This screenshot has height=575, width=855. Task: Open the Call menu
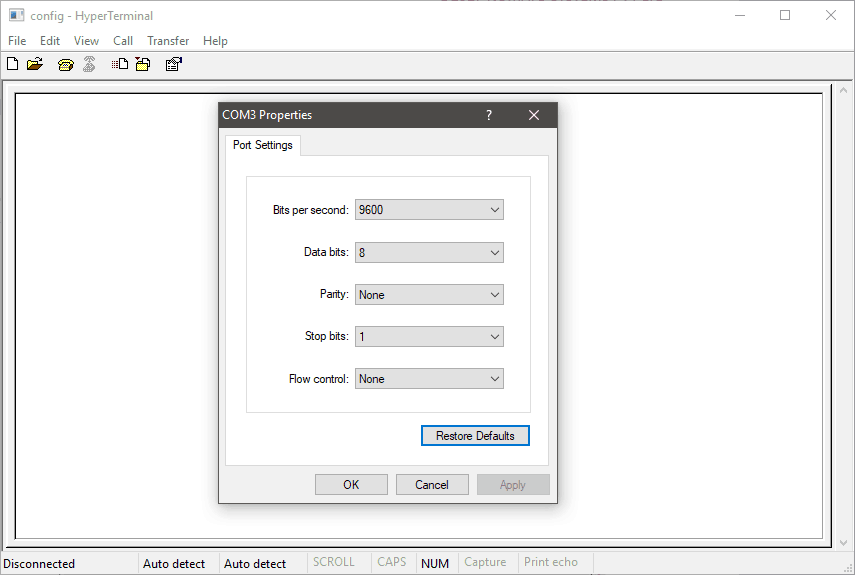(x=123, y=41)
